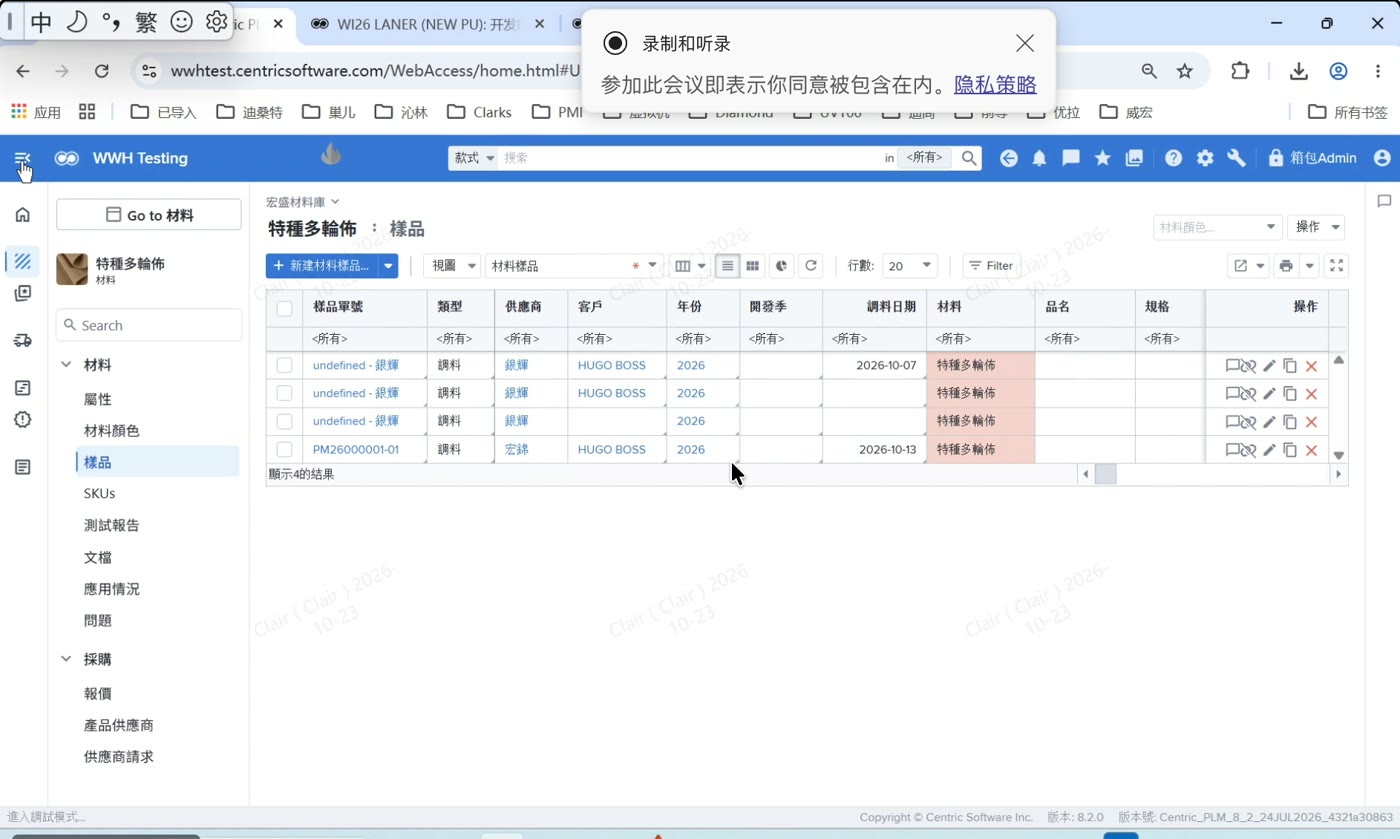This screenshot has height=839, width=1400.
Task: Open the help question mark icon
Action: pyautogui.click(x=1173, y=158)
